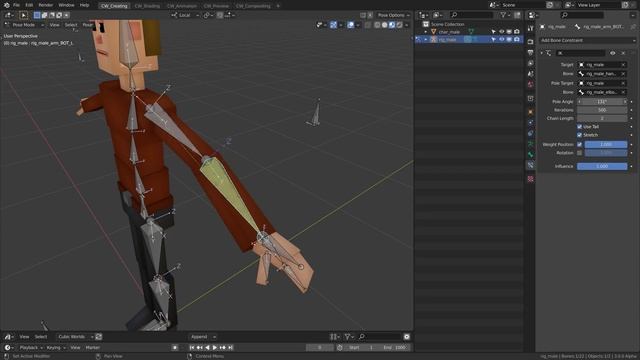The height and width of the screenshot is (360, 640).
Task: Open the Object Data armature properties tab
Action: pos(530,144)
